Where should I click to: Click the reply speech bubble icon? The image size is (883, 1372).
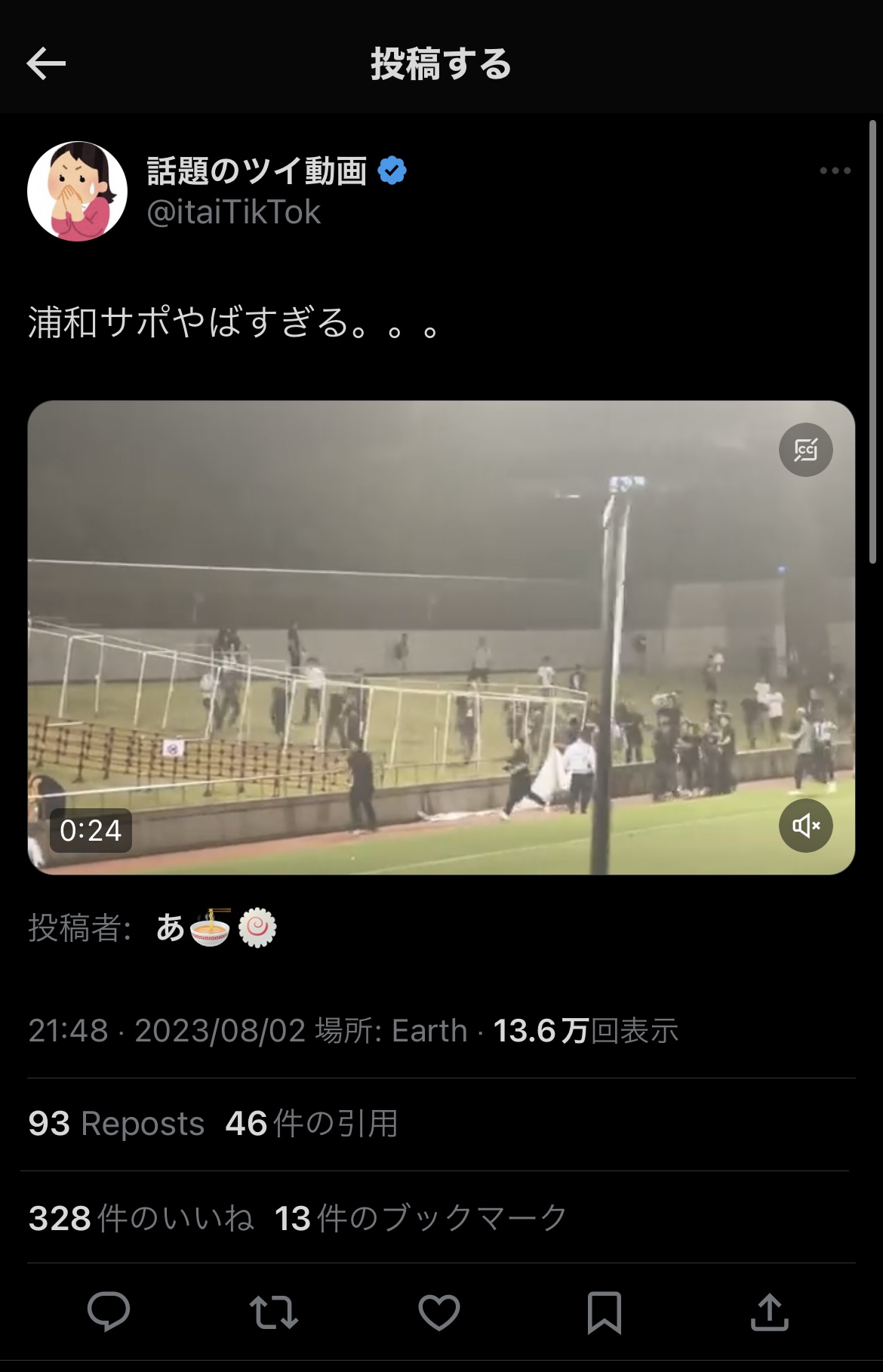(109, 1311)
